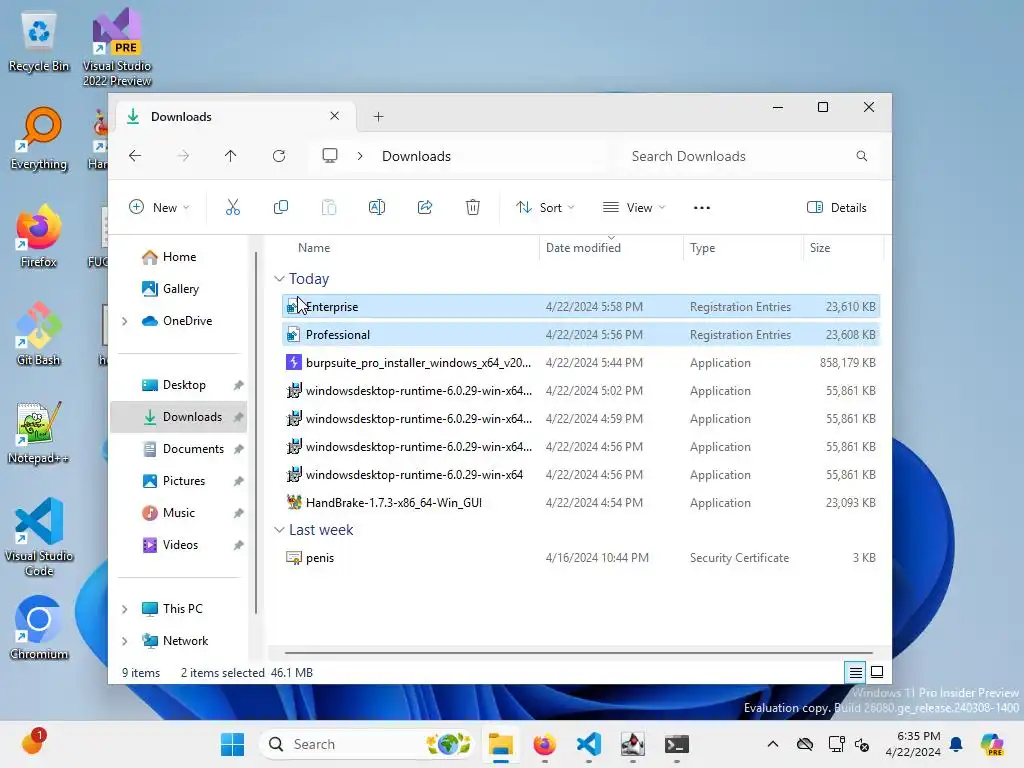This screenshot has width=1024, height=768.
Task: Click the taskbar Search box
Action: point(367,744)
